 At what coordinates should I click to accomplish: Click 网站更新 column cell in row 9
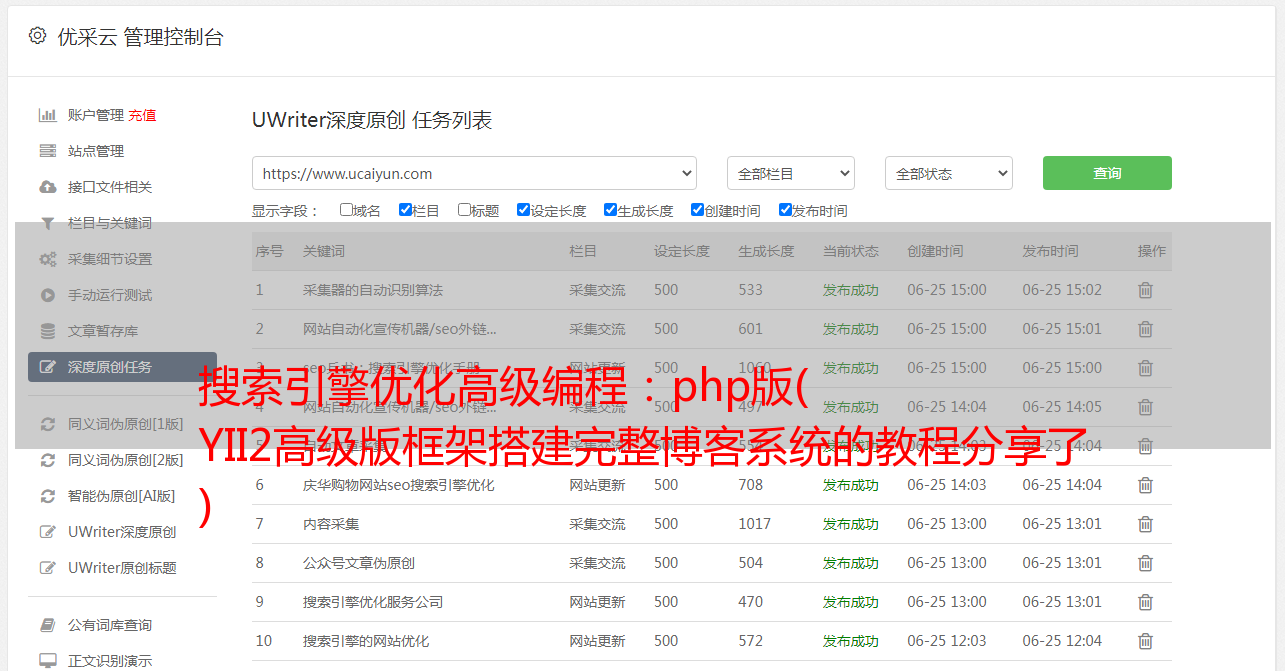597,602
